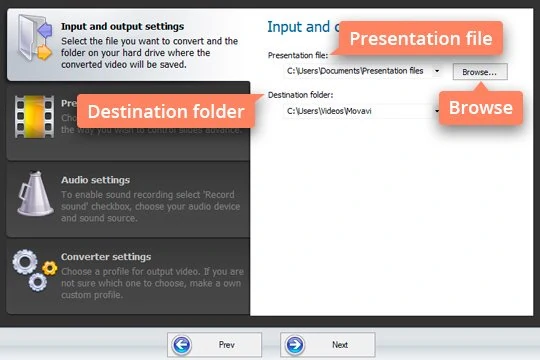Expand the Destination folder dropdown arrow
Viewport: 540px width, 360px height.
[436, 111]
